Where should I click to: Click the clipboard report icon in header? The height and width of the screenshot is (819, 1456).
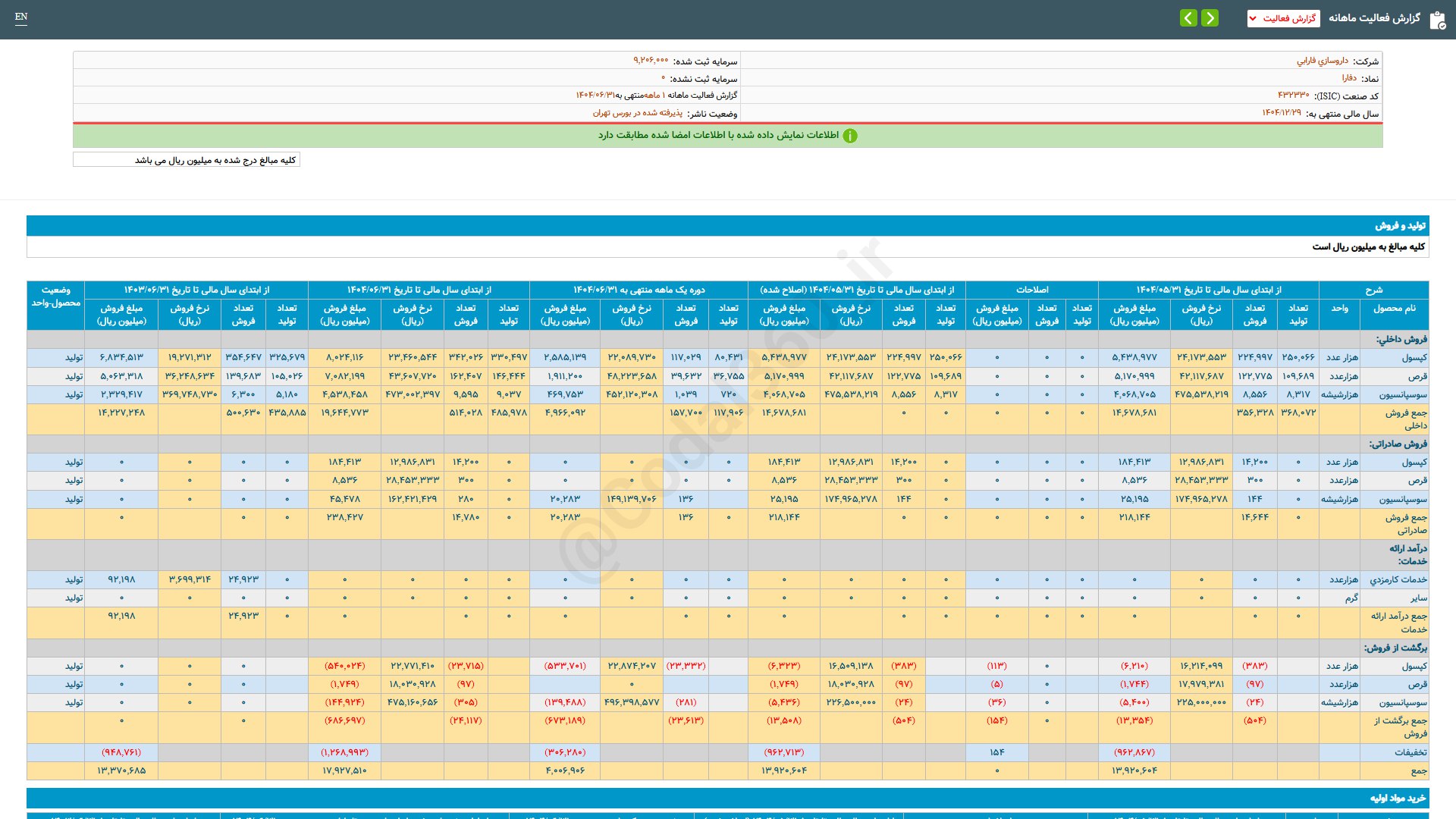coord(1437,20)
